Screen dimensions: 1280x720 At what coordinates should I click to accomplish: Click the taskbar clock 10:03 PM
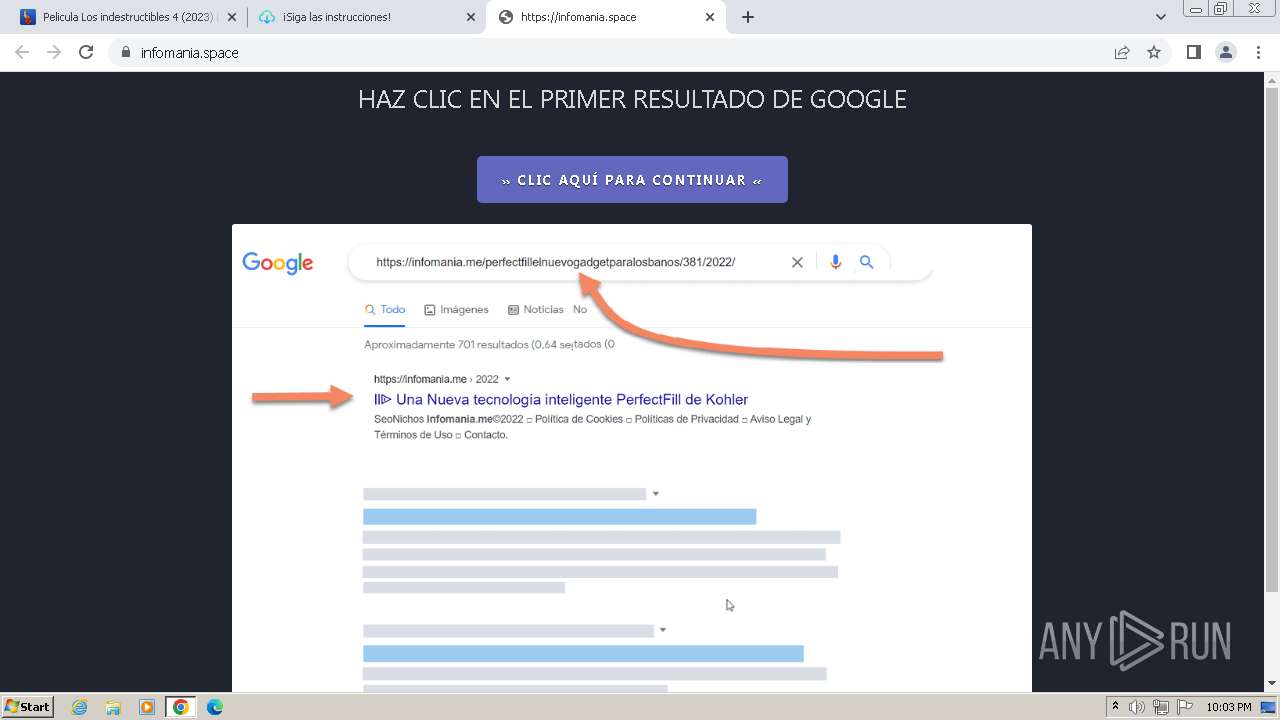coord(1229,707)
